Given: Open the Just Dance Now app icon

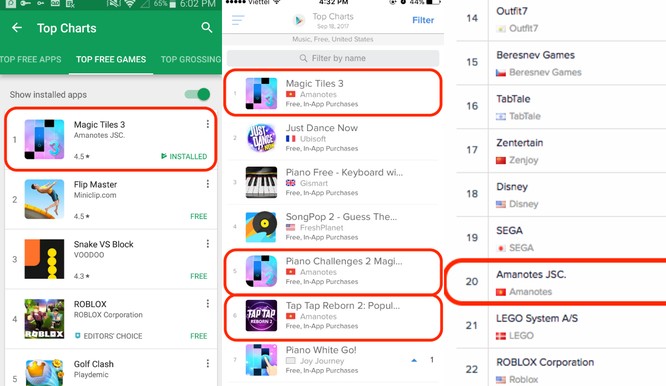Looking at the screenshot, I should click(262, 138).
